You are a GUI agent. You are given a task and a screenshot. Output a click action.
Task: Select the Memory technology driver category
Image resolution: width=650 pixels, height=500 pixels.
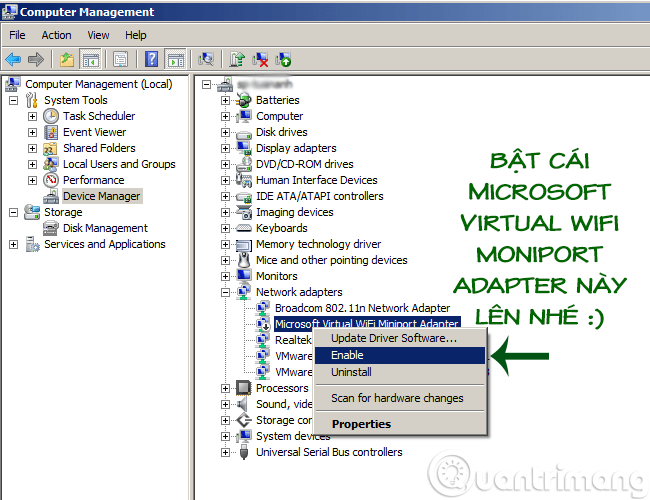pos(318,244)
